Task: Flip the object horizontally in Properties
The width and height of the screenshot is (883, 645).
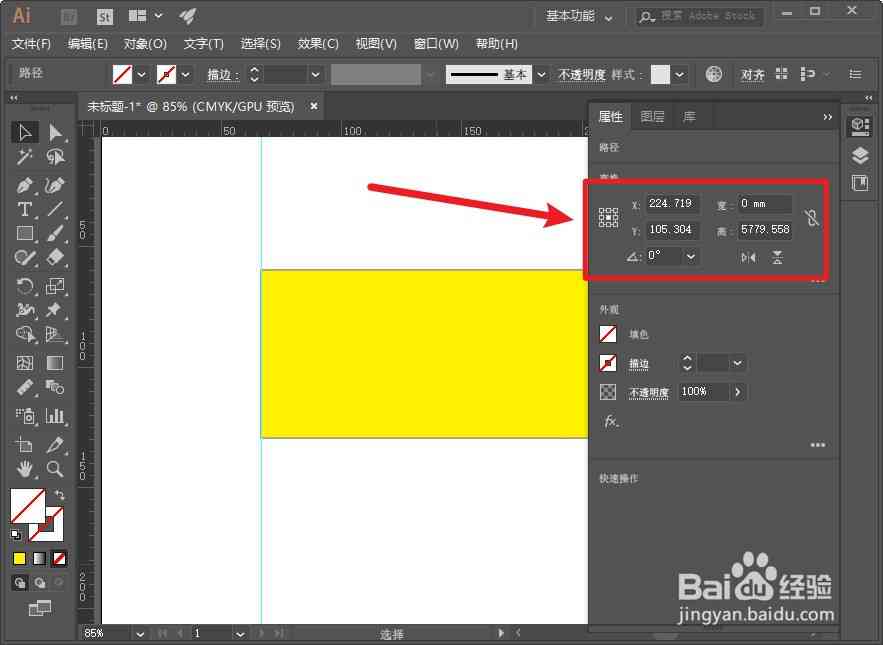Action: click(748, 257)
